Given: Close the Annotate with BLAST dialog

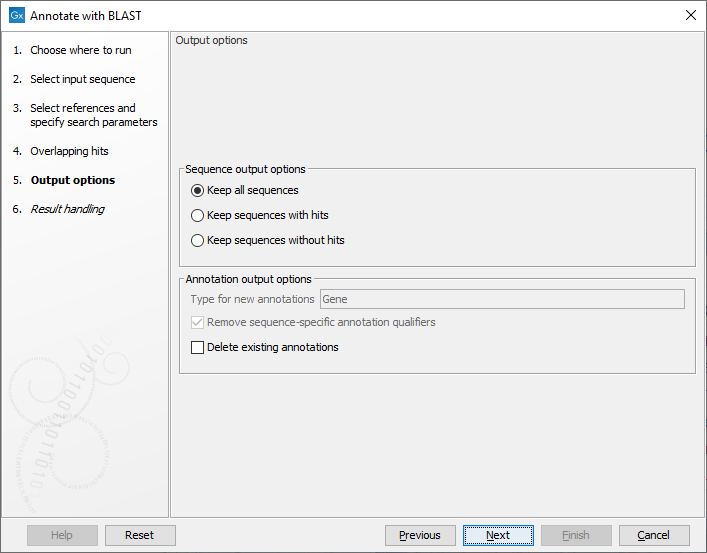Looking at the screenshot, I should pos(690,15).
